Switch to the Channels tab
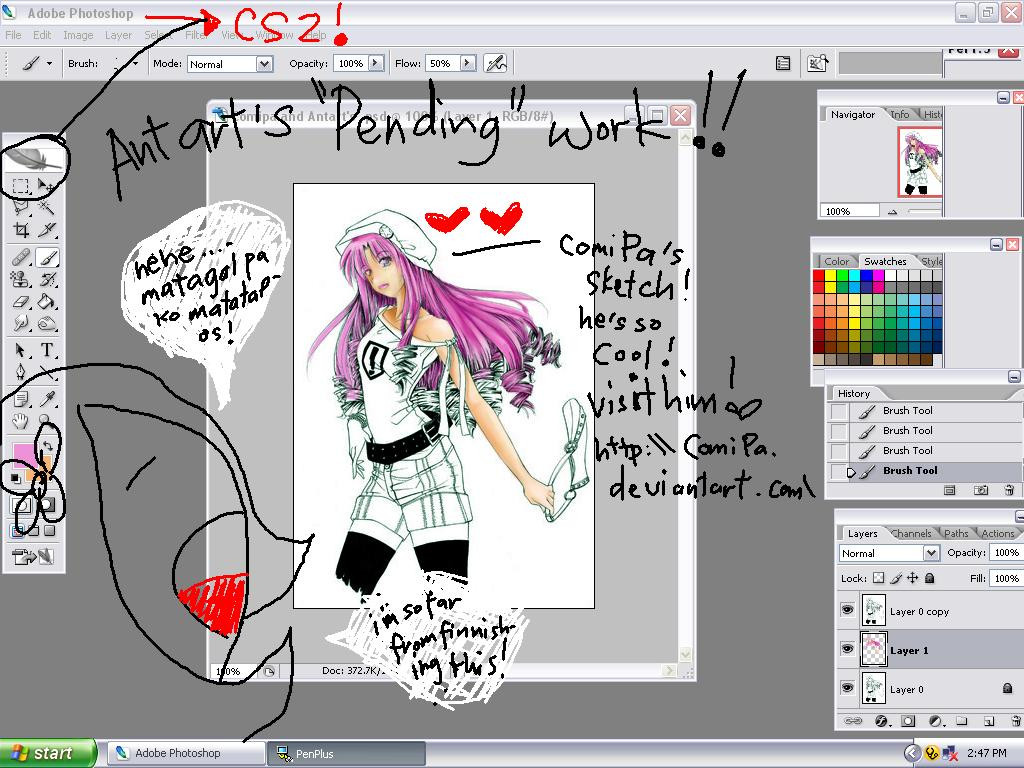Screen dimensions: 1024x768 coord(912,534)
